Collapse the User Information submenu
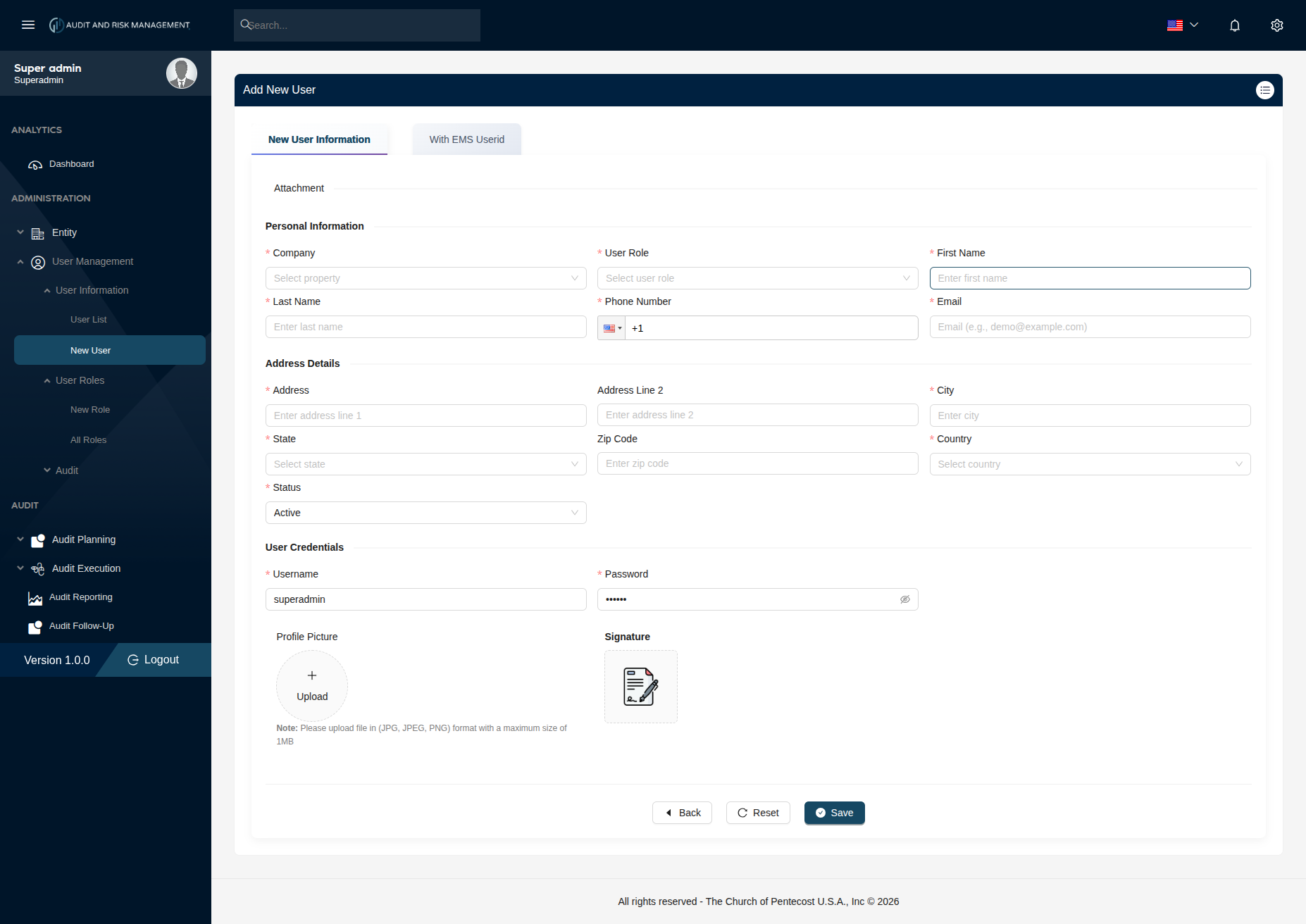Viewport: 1306px width, 924px height. (x=47, y=290)
